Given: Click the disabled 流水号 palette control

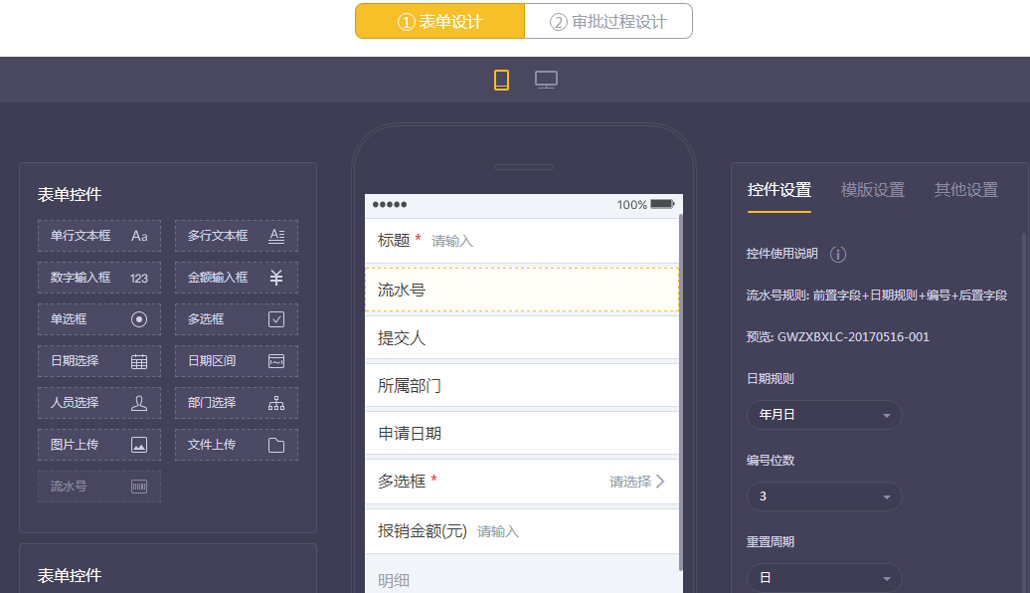Looking at the screenshot, I should coord(99,487).
